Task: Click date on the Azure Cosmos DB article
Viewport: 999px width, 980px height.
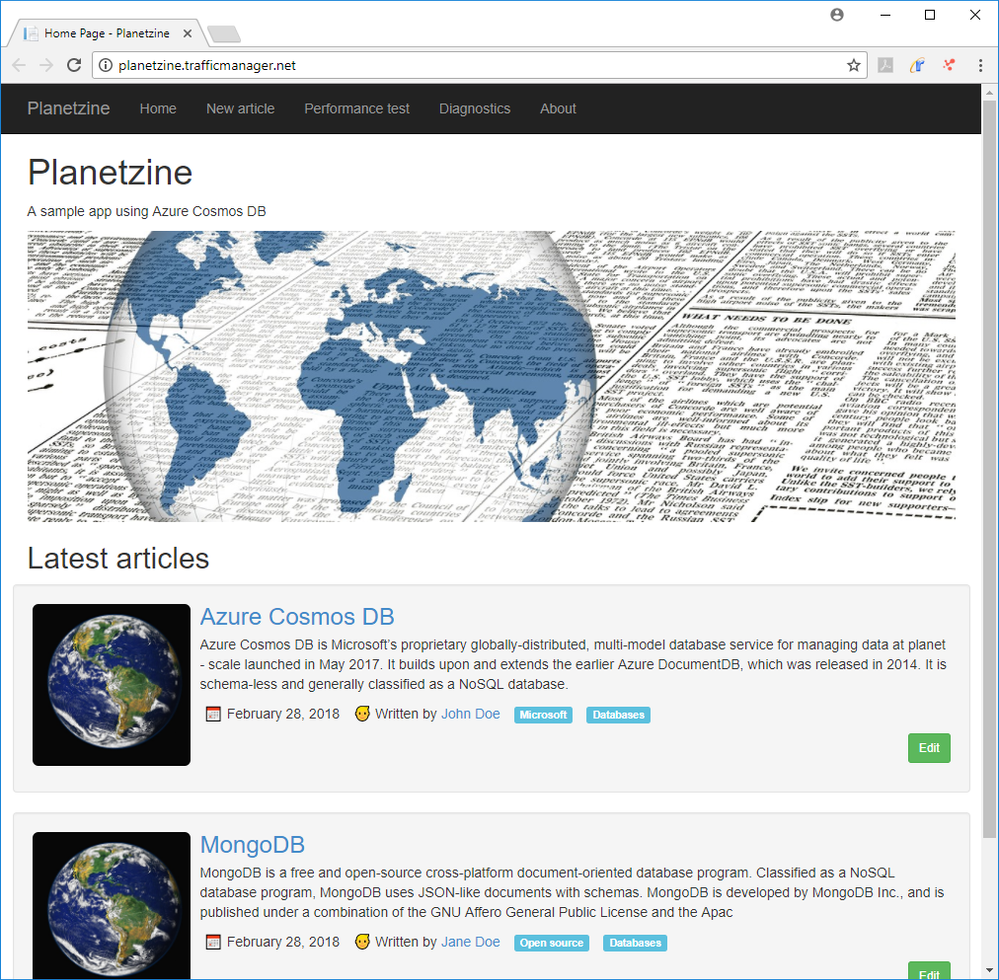Action: point(283,714)
